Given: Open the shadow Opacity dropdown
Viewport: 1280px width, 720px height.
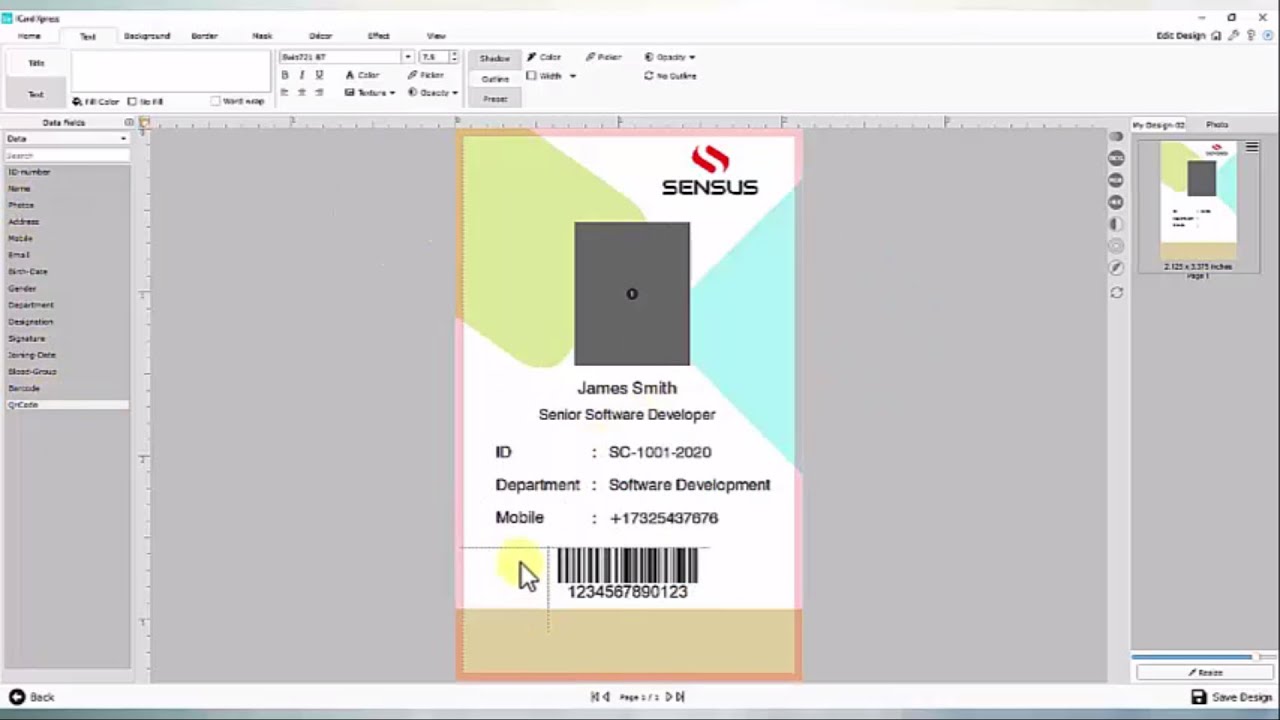Looking at the screenshot, I should [x=670, y=57].
